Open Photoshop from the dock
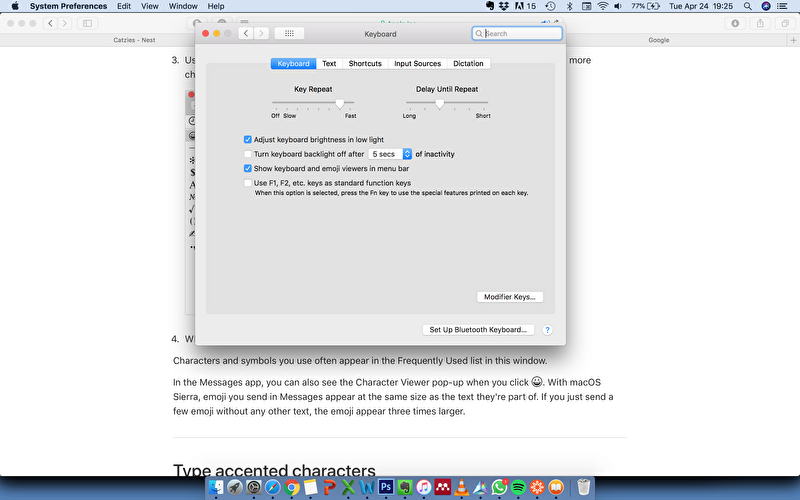This screenshot has width=800, height=500. coord(385,488)
